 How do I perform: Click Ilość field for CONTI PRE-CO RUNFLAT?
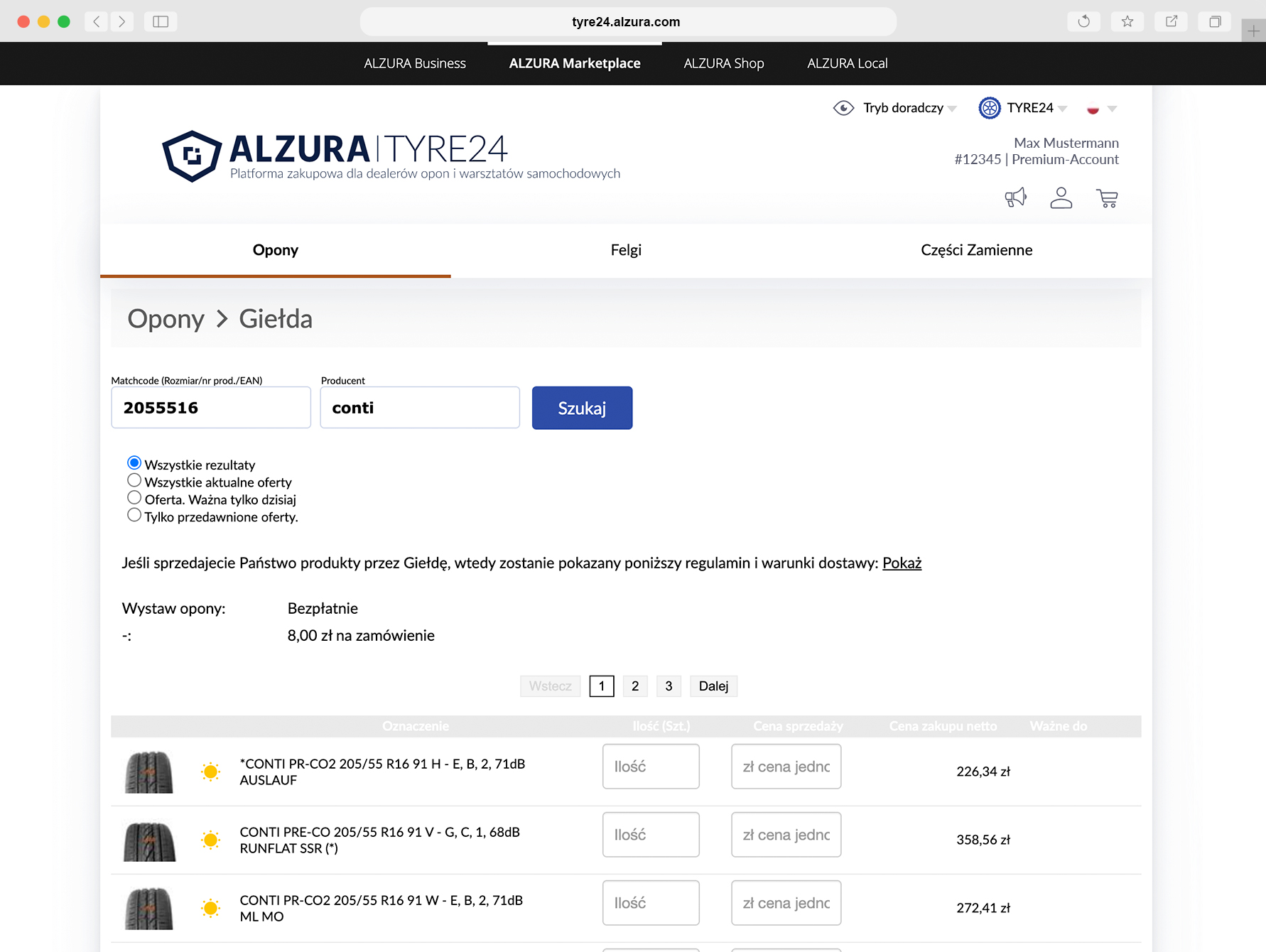coord(651,835)
